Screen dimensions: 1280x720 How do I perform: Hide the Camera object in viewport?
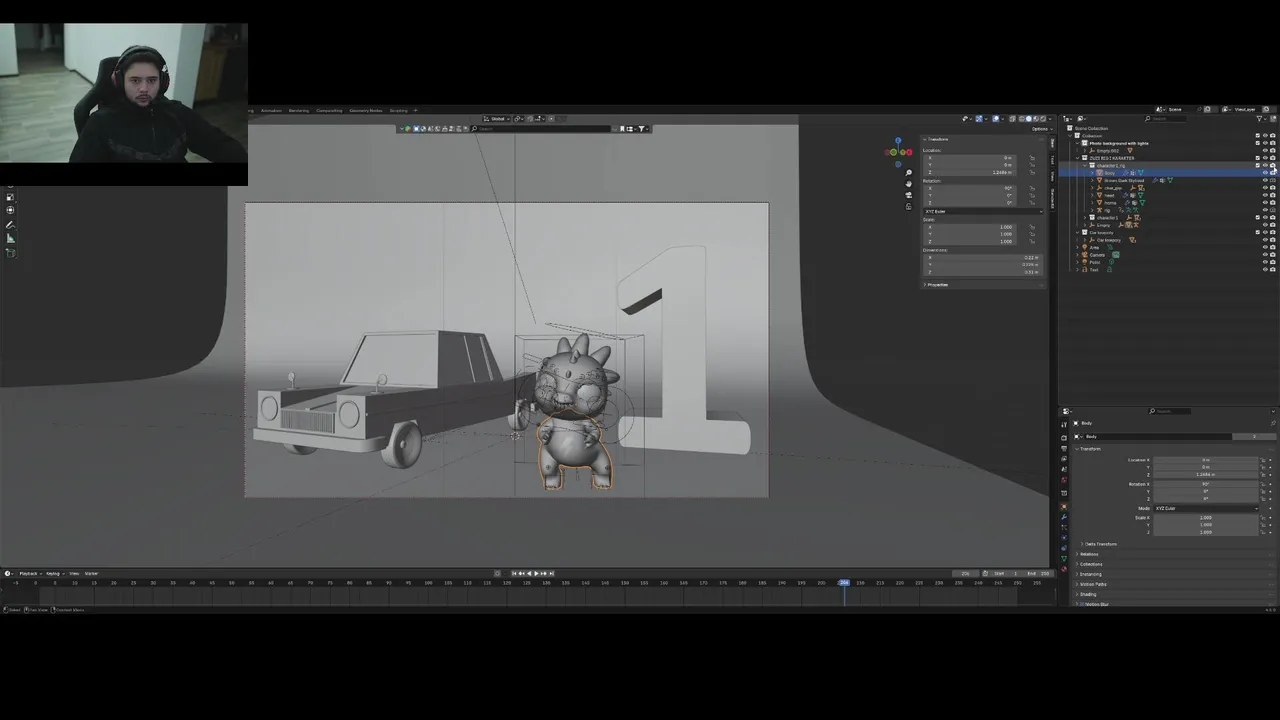pos(1265,255)
